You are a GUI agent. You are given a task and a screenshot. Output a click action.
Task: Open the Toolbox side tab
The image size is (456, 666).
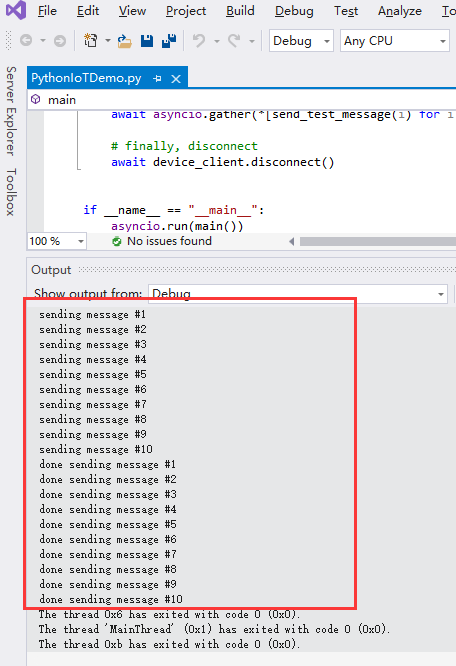[x=11, y=192]
